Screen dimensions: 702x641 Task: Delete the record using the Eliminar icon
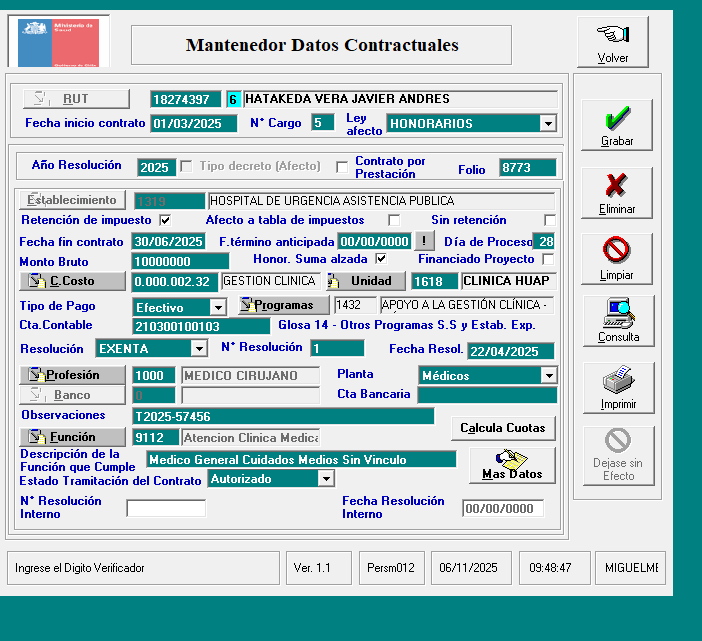point(617,192)
